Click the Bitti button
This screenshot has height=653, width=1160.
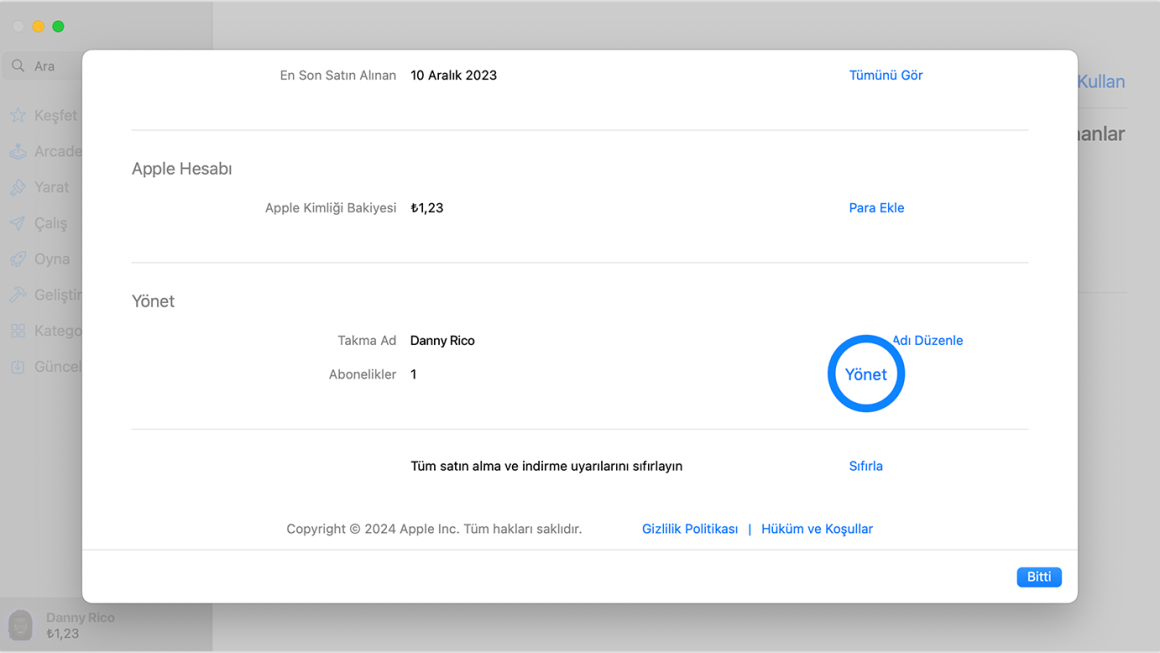pyautogui.click(x=1039, y=577)
